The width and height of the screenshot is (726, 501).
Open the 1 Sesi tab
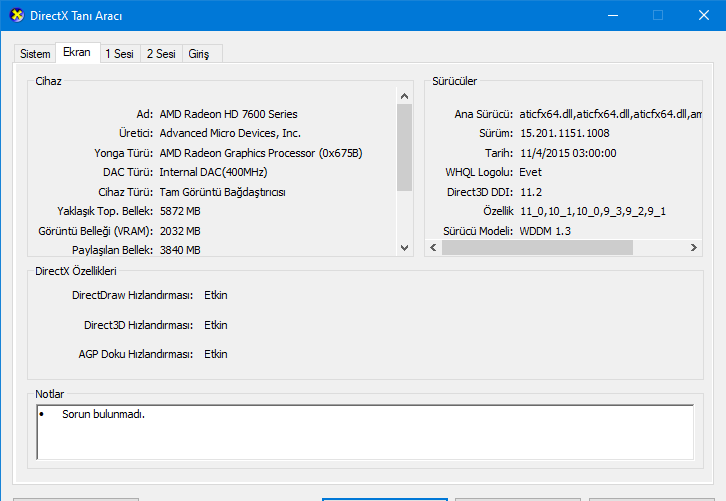click(x=119, y=54)
